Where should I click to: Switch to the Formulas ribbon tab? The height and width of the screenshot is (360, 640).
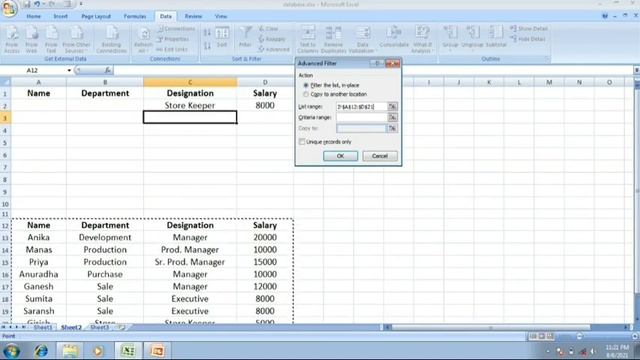tap(135, 16)
